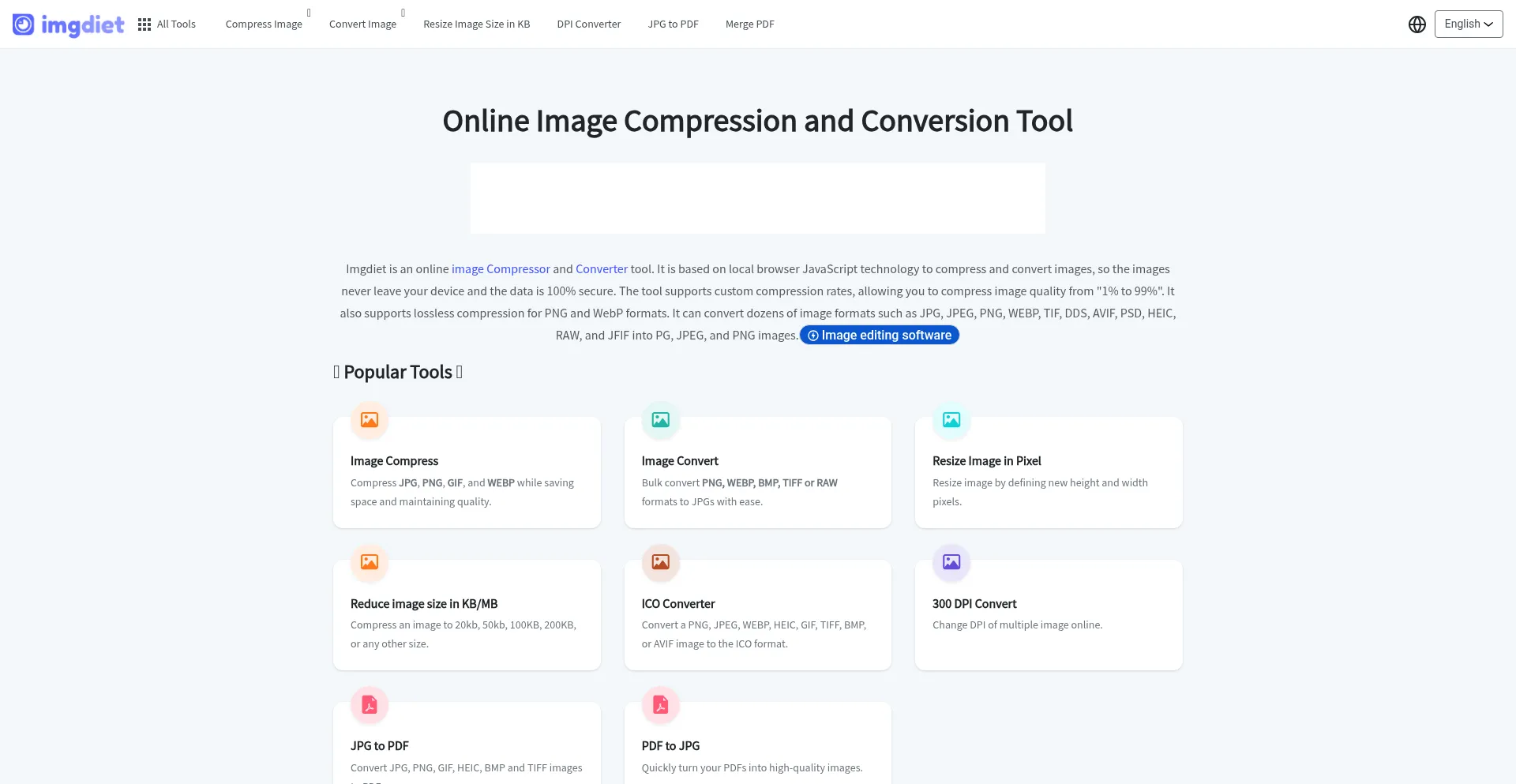Click the ICO Converter card icon

pyautogui.click(x=660, y=562)
